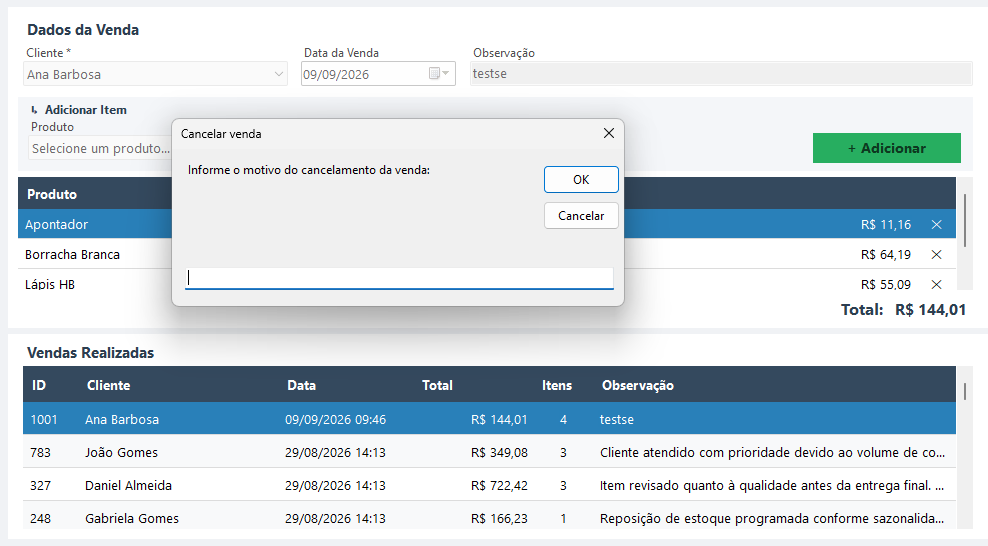Click the Gabriela Gomes client cell
988x546 pixels.
coord(132,518)
